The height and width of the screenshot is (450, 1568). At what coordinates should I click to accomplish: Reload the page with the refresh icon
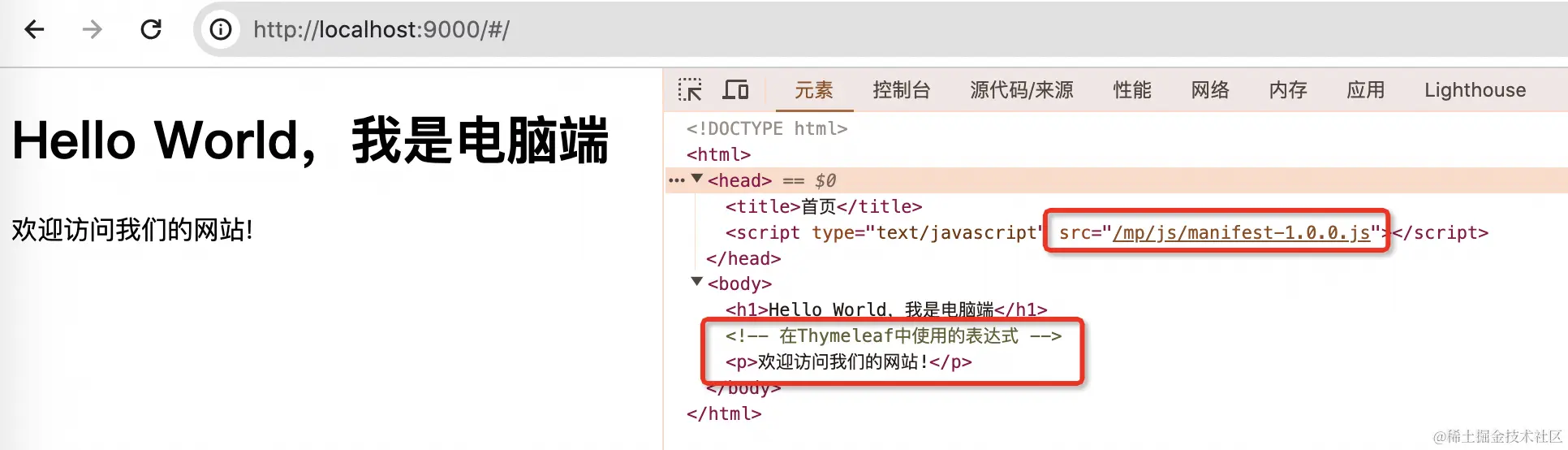(151, 30)
